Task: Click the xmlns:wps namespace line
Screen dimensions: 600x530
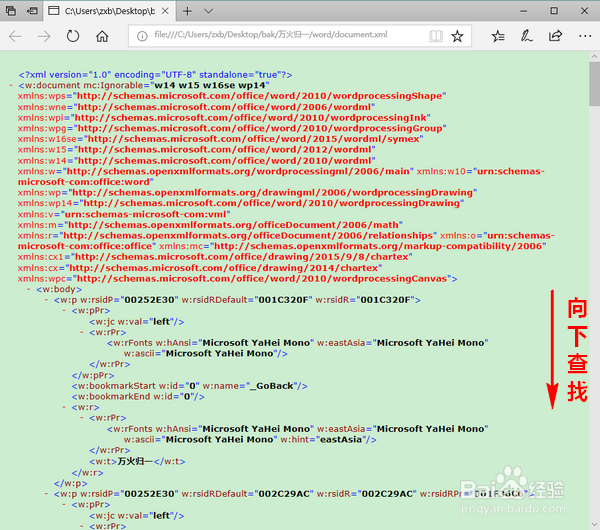Action: (232, 96)
